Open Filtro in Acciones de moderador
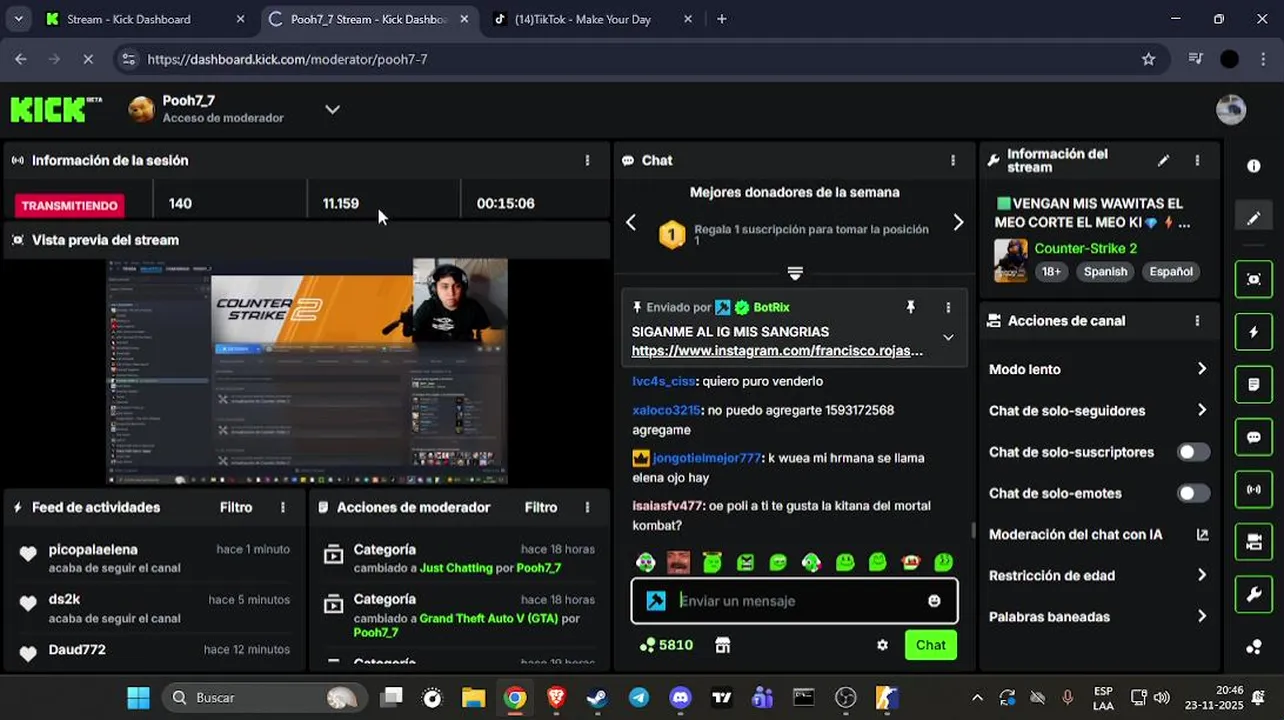The width and height of the screenshot is (1284, 720). click(541, 507)
